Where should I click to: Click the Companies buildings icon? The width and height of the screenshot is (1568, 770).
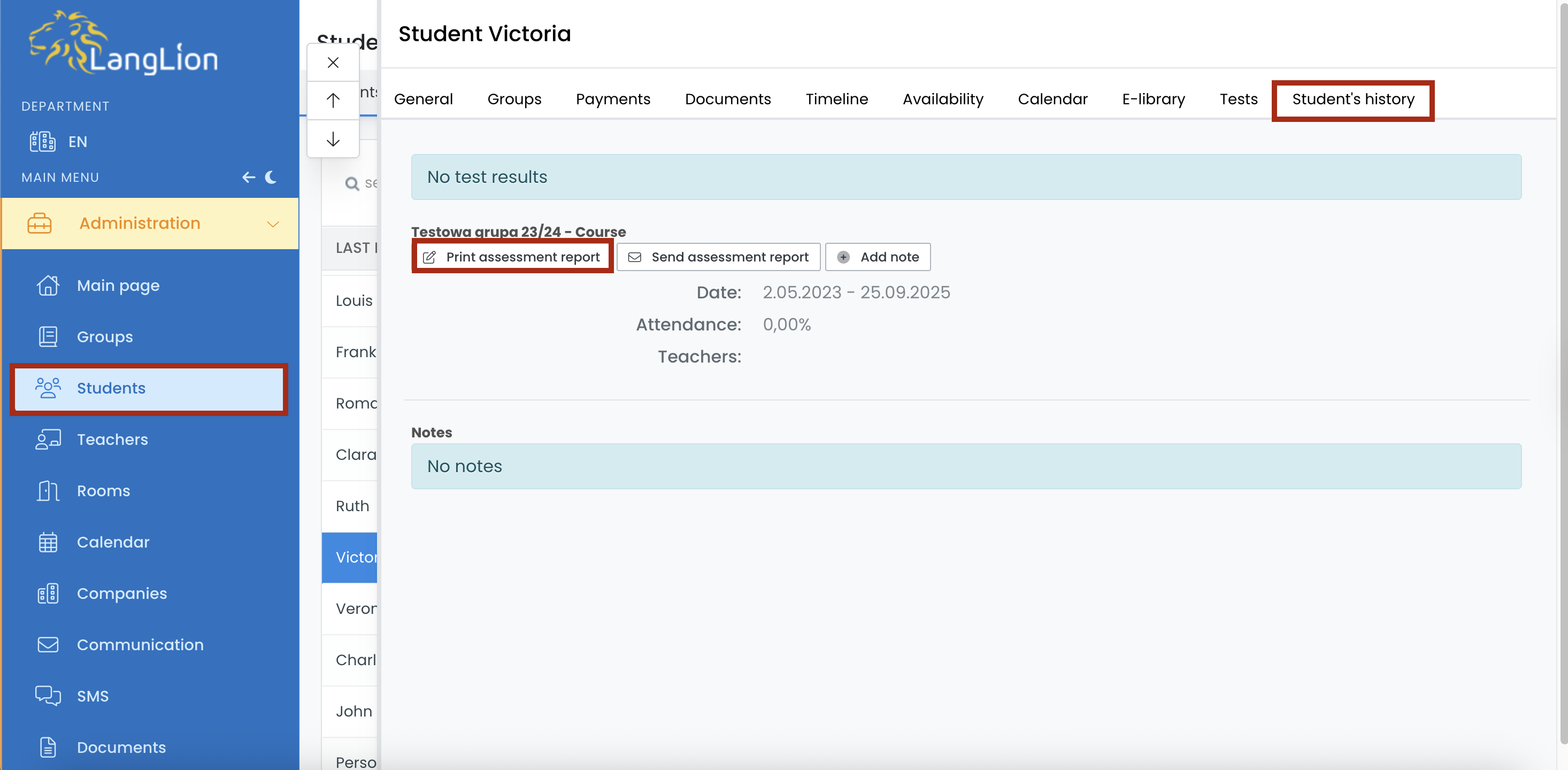(x=48, y=593)
